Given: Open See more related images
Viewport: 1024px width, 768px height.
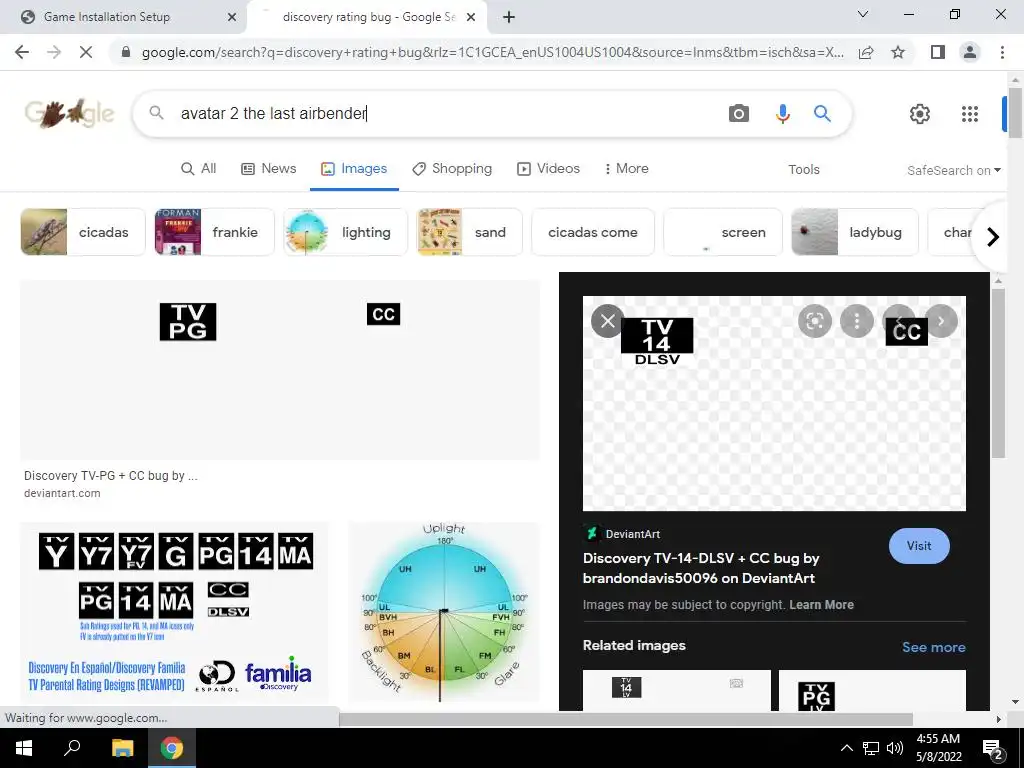Looking at the screenshot, I should tap(933, 647).
